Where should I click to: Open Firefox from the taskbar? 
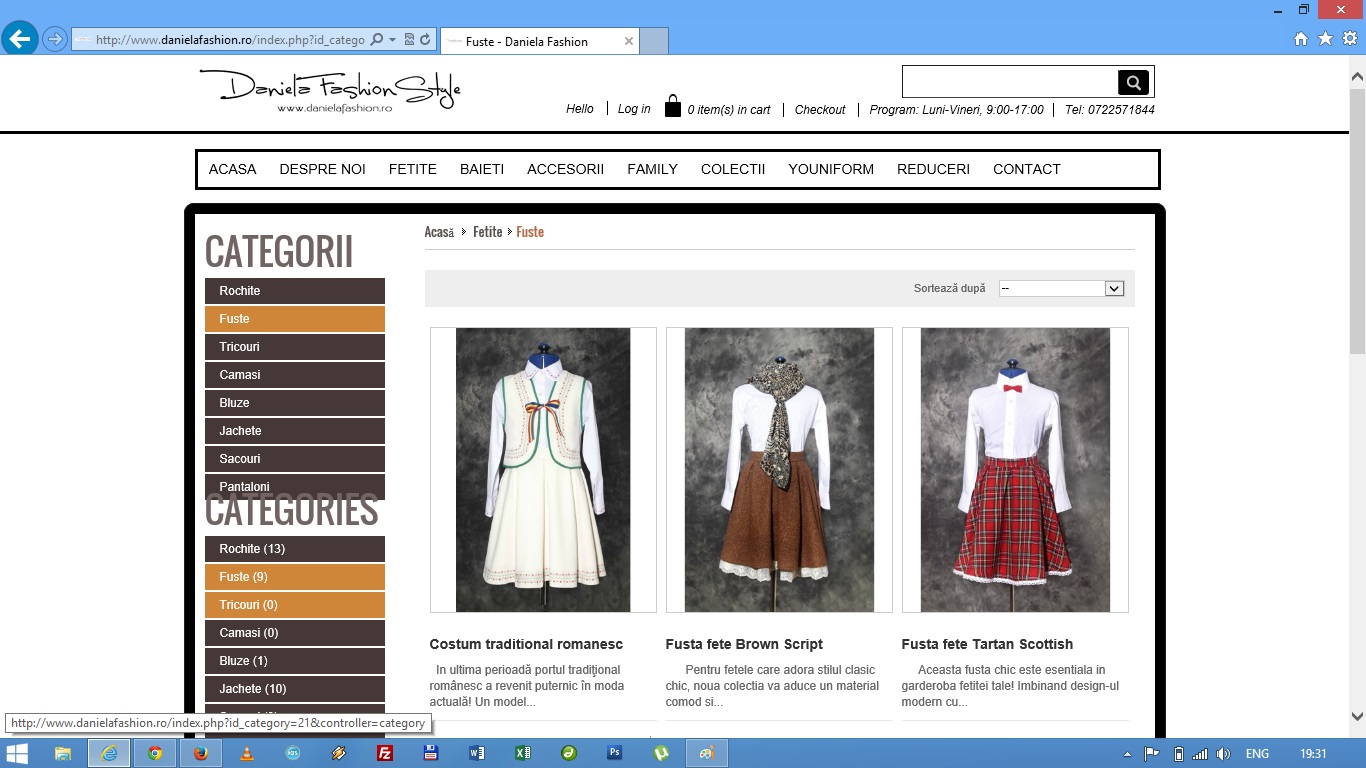coord(201,753)
